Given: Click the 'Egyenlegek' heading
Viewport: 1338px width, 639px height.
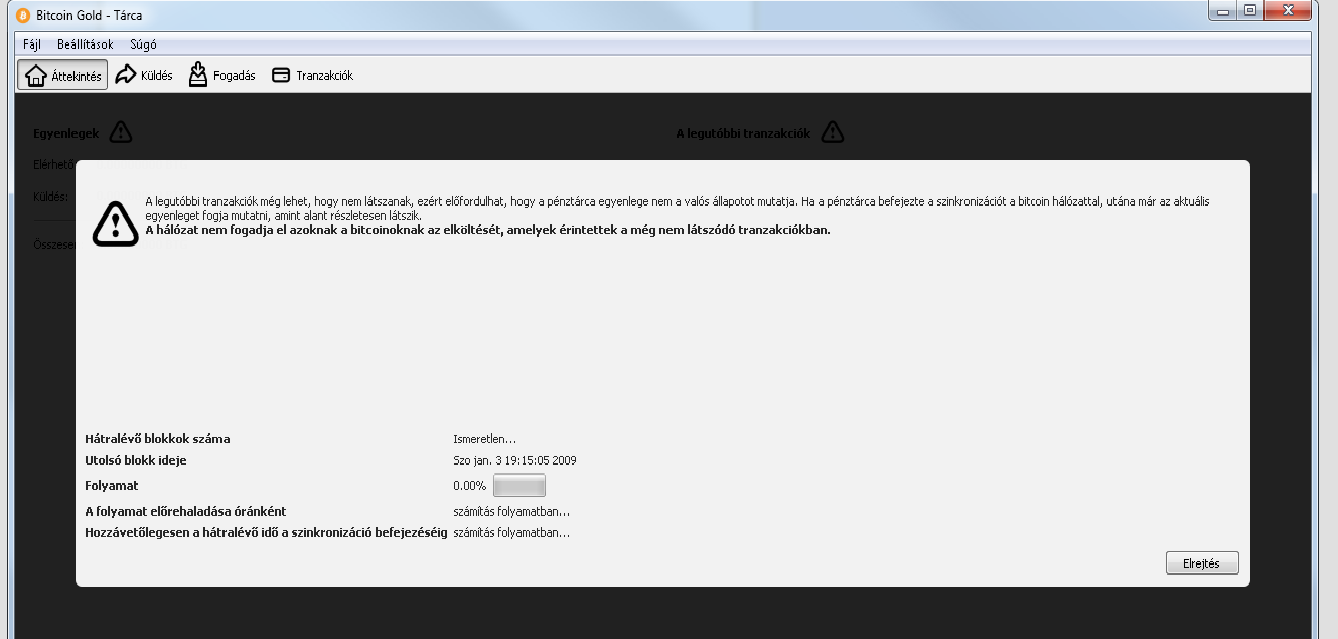Looking at the screenshot, I should (x=66, y=133).
